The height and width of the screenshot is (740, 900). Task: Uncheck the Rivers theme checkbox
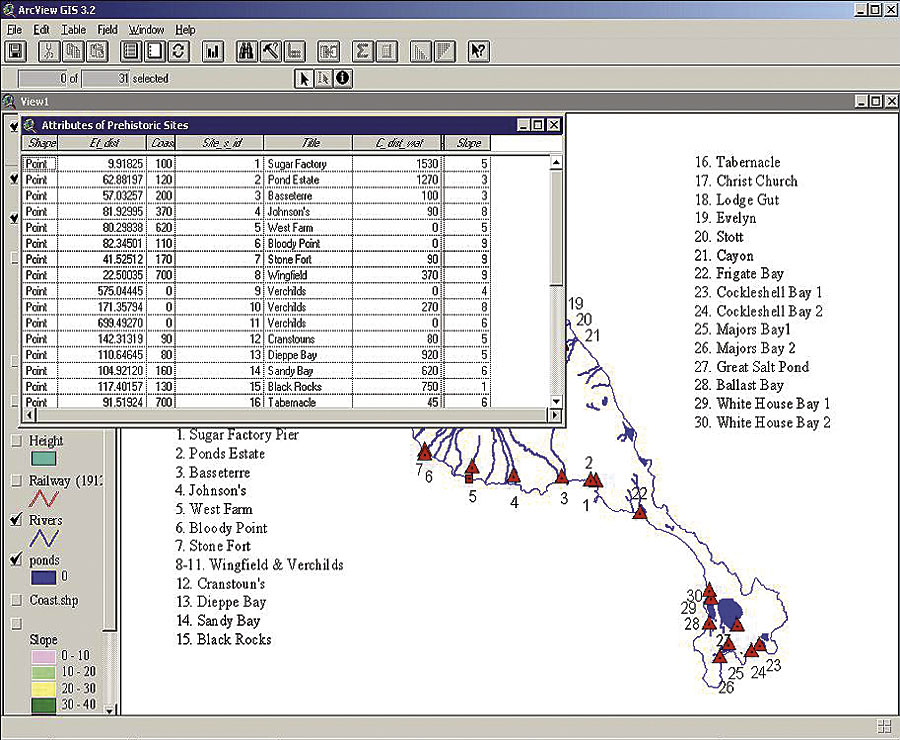(17, 520)
